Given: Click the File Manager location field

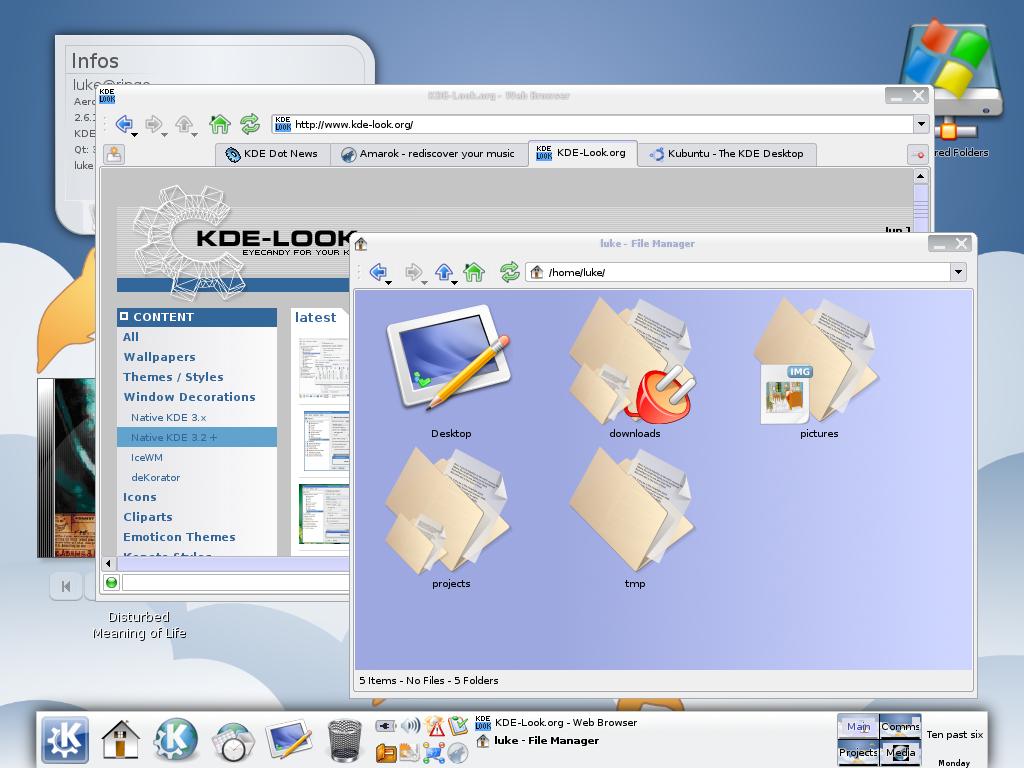Looking at the screenshot, I should 739,272.
